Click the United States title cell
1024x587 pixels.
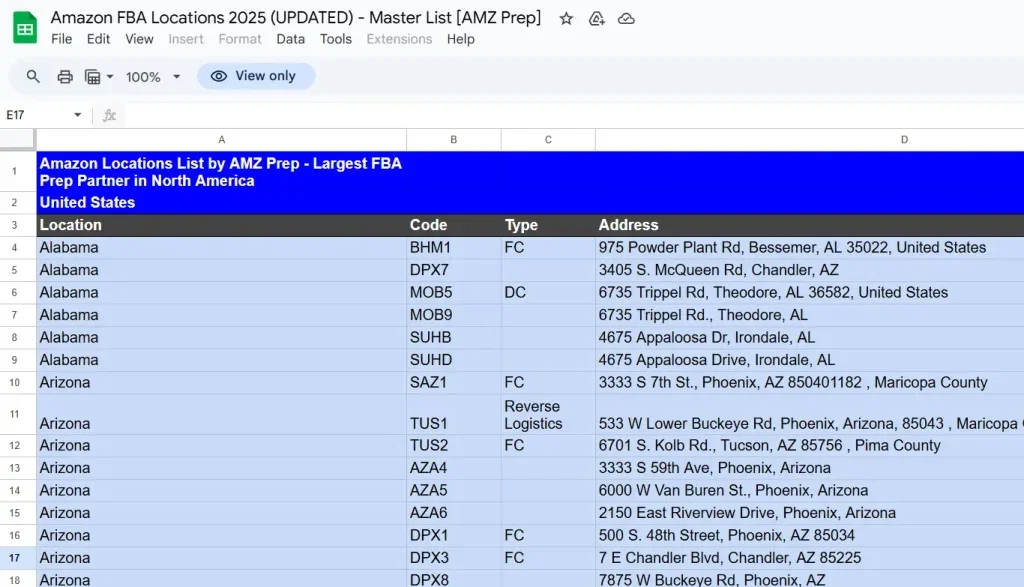click(x=221, y=202)
